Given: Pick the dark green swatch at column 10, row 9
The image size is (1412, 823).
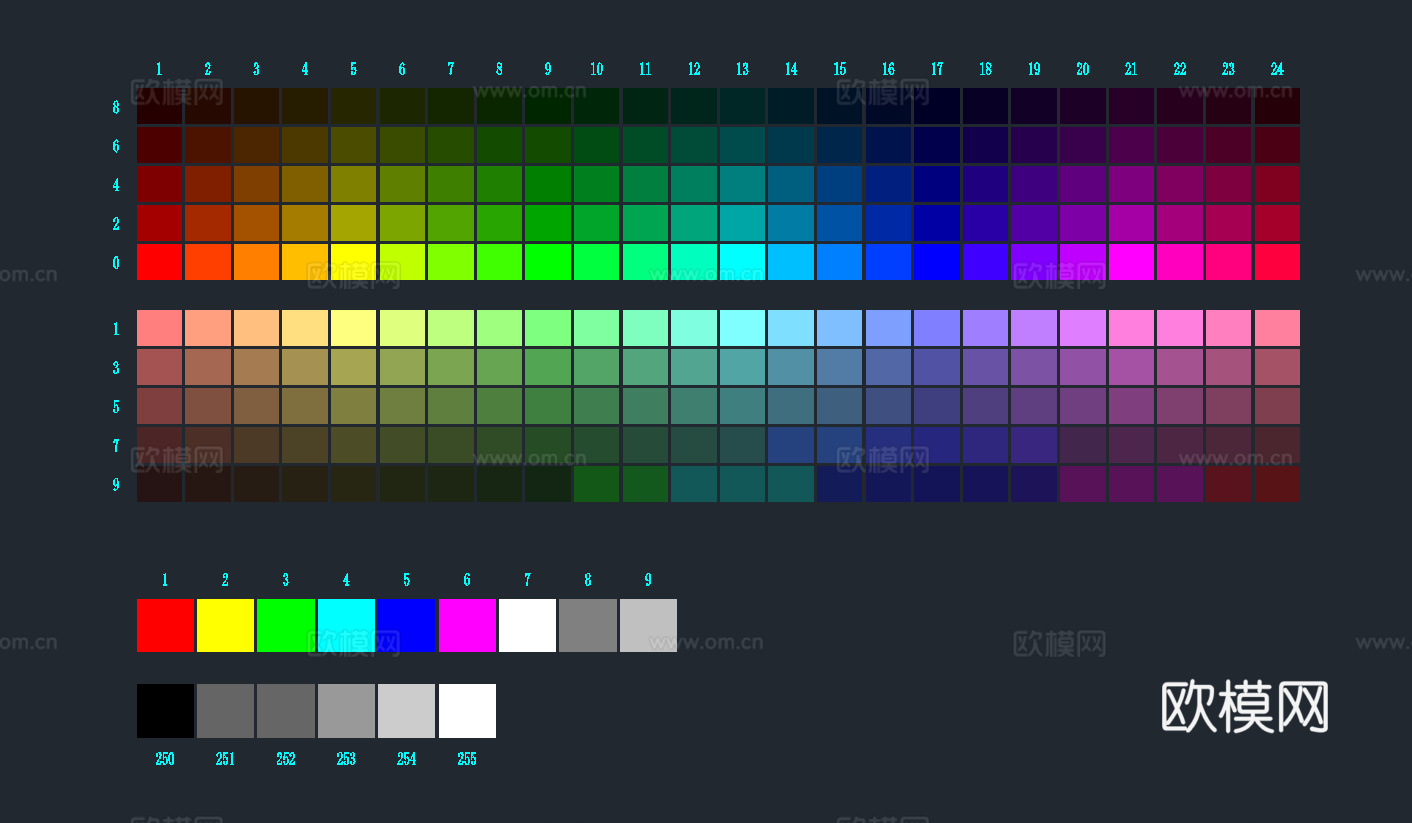Looking at the screenshot, I should 596,484.
